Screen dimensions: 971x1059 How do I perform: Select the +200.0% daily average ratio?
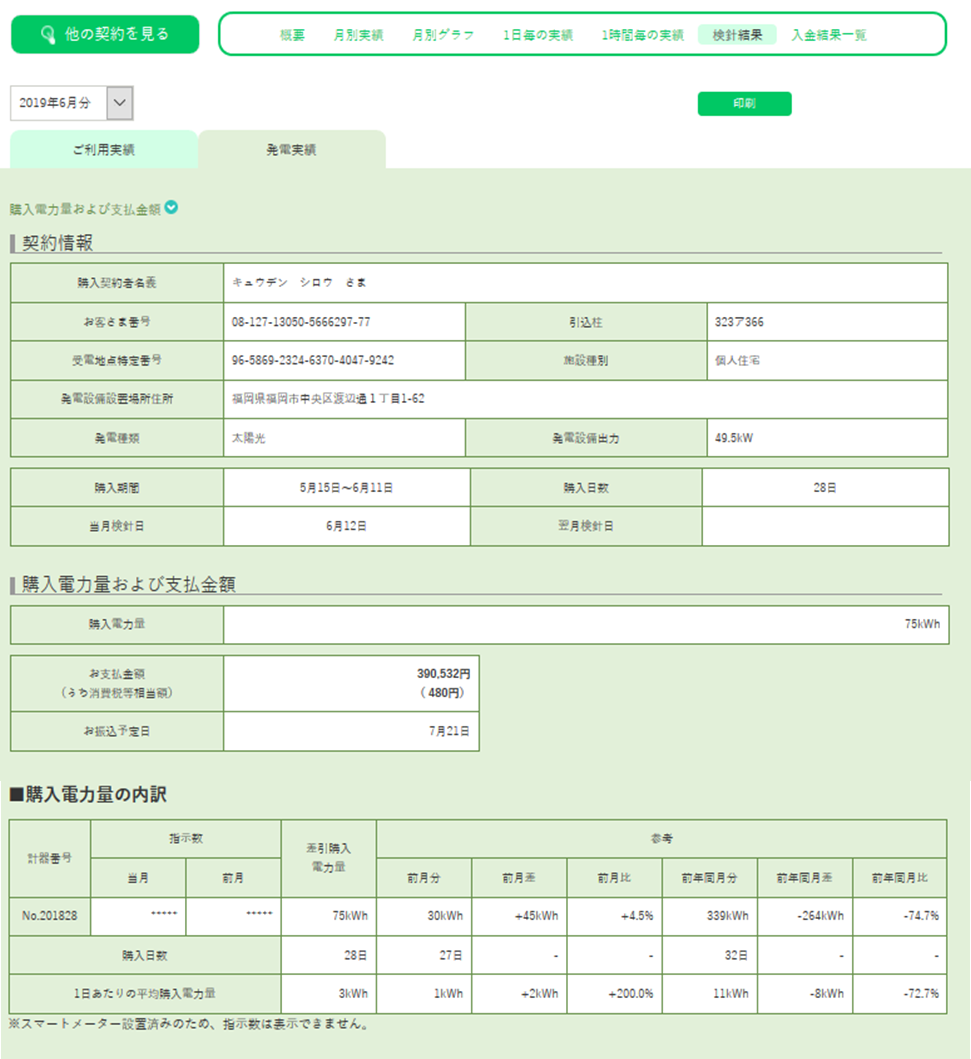tap(631, 994)
